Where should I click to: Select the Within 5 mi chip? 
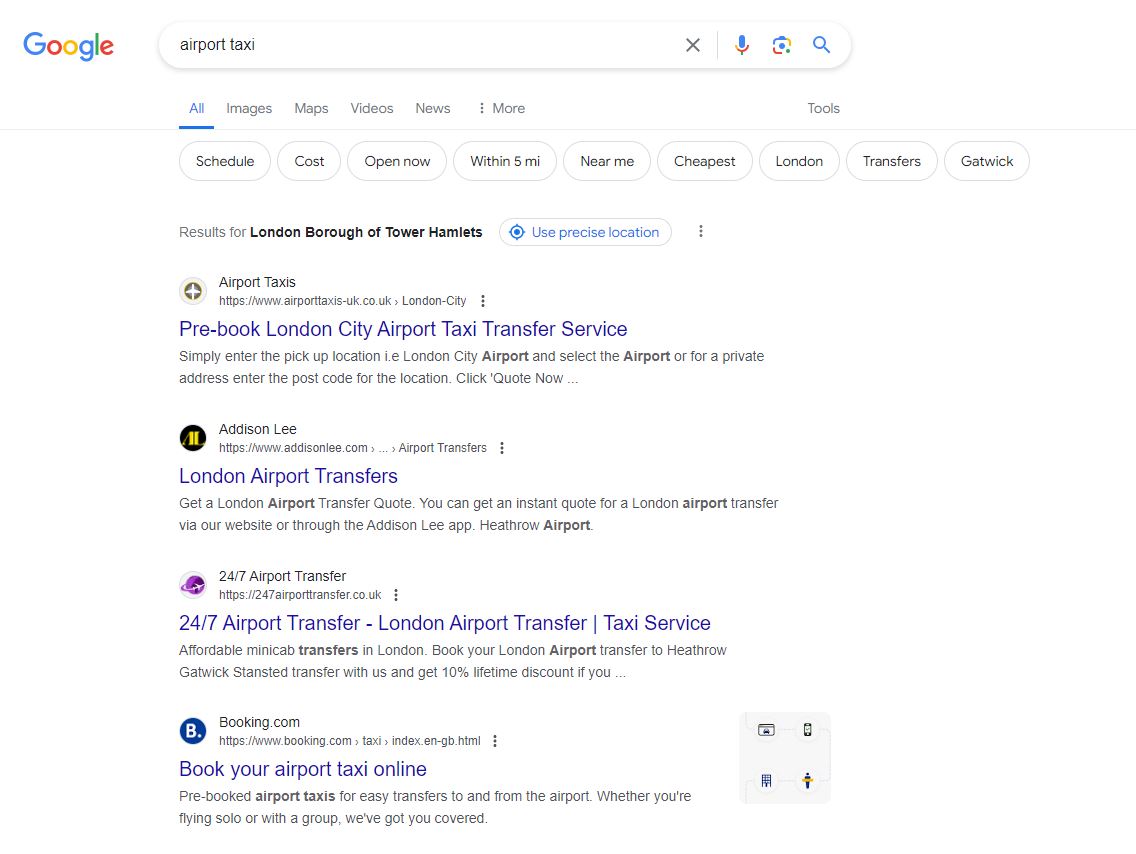(x=505, y=162)
